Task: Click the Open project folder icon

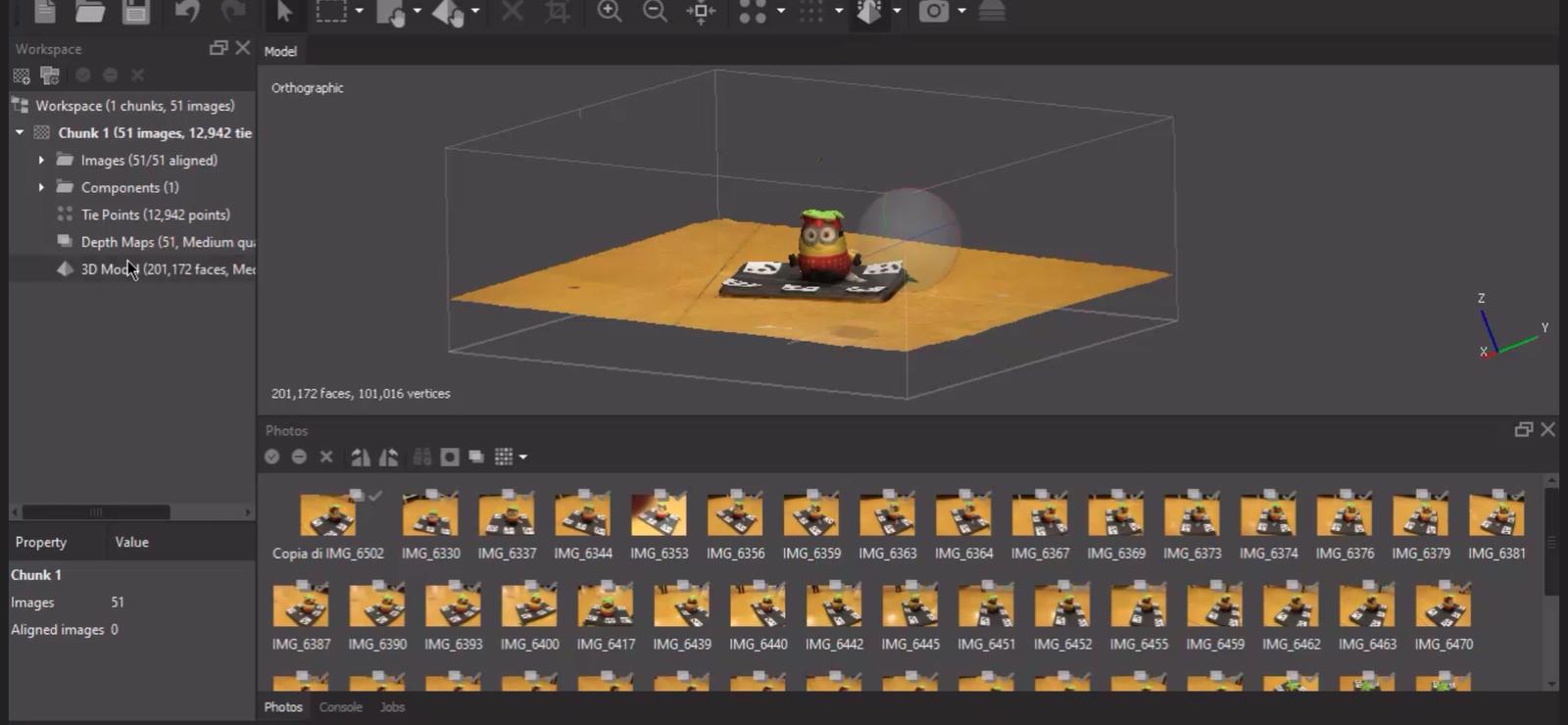Action: pyautogui.click(x=90, y=11)
